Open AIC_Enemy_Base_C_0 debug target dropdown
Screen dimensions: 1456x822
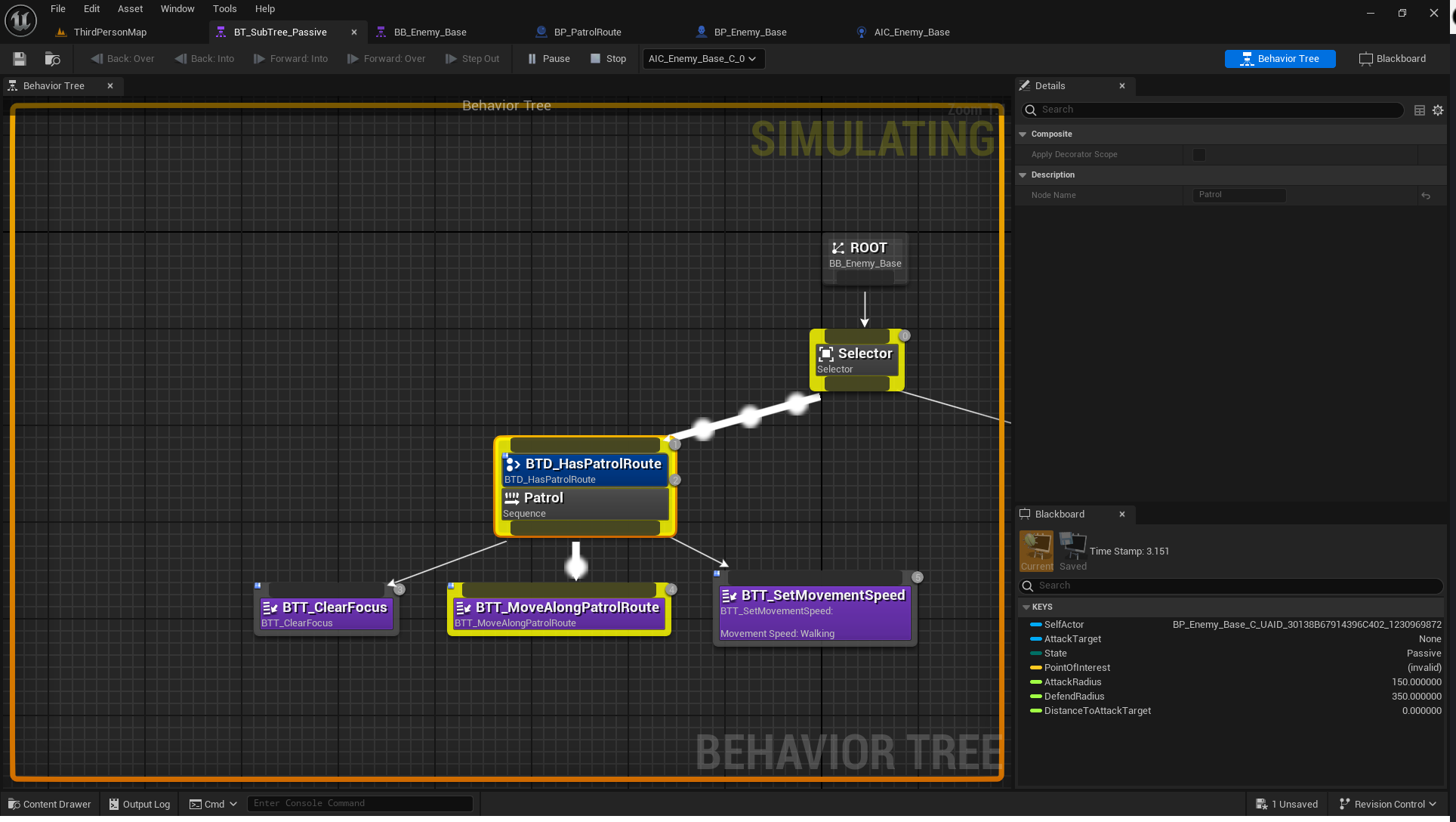(x=703, y=59)
